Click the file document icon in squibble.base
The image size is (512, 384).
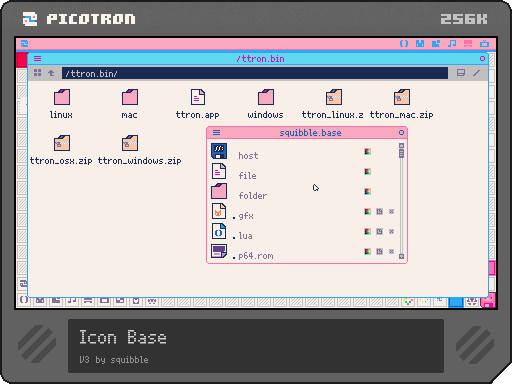pyautogui.click(x=219, y=171)
